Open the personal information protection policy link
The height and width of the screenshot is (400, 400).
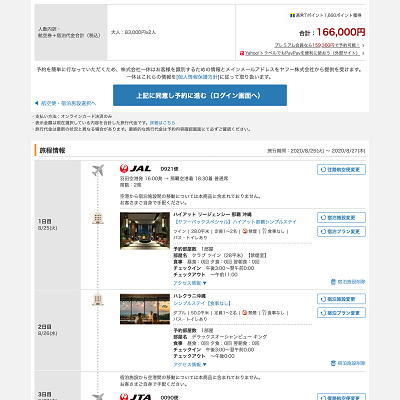click(197, 77)
